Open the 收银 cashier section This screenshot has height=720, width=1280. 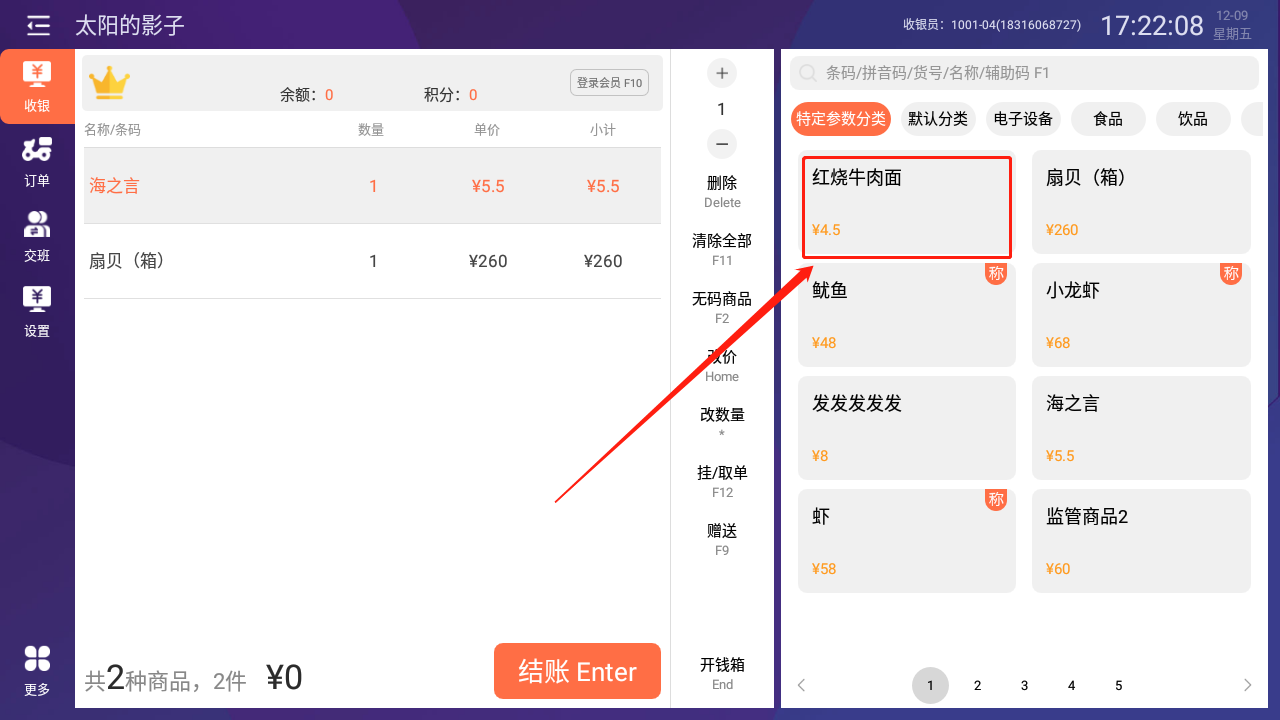(x=37, y=87)
